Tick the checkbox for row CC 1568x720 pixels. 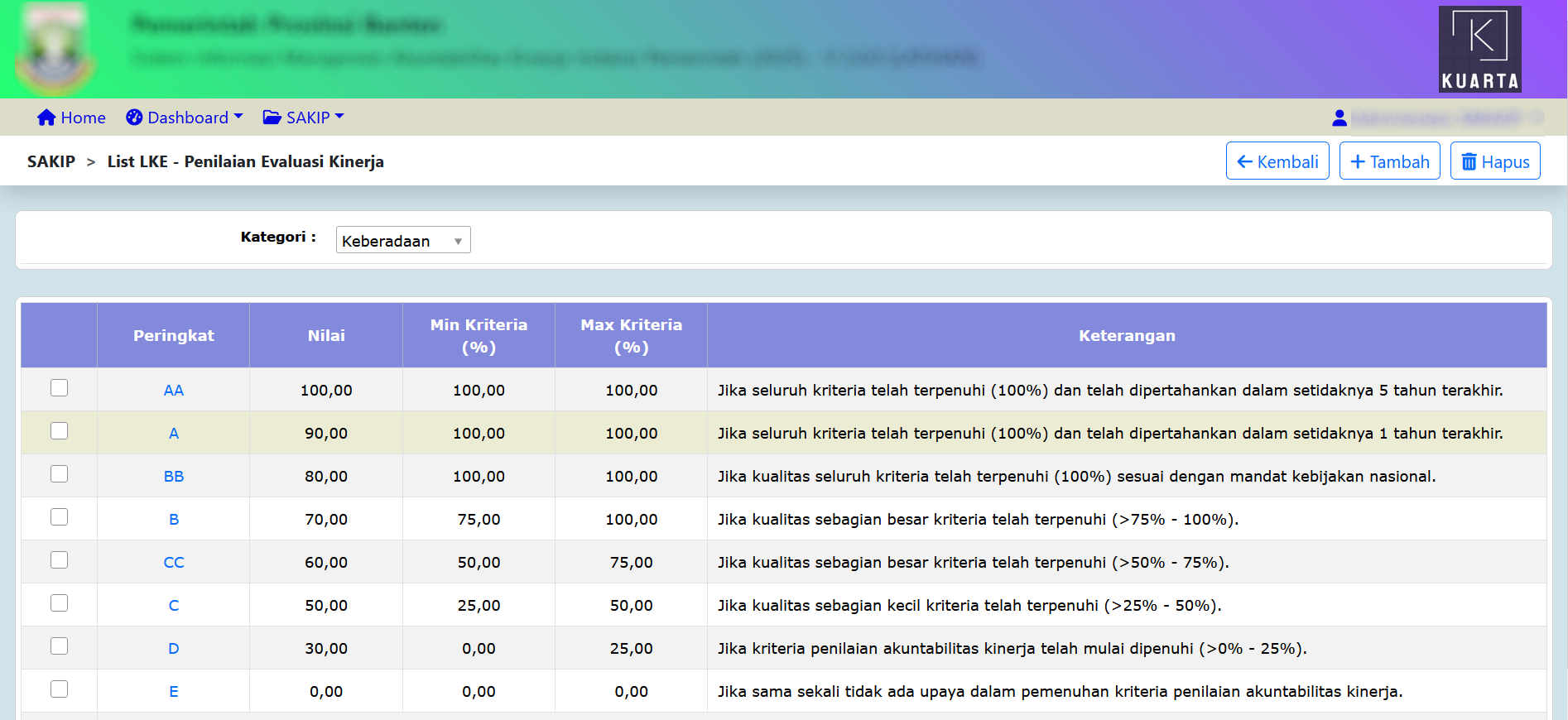tap(59, 560)
